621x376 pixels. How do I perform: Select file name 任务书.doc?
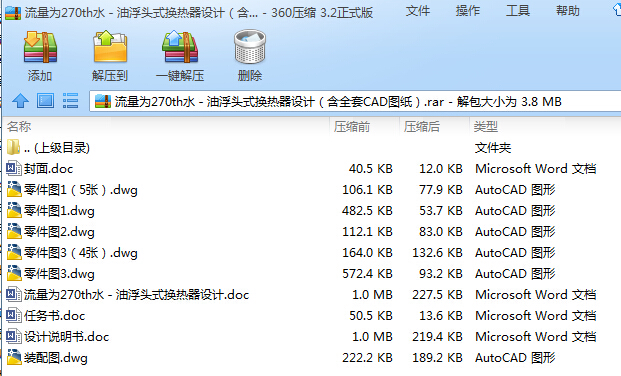[55, 316]
